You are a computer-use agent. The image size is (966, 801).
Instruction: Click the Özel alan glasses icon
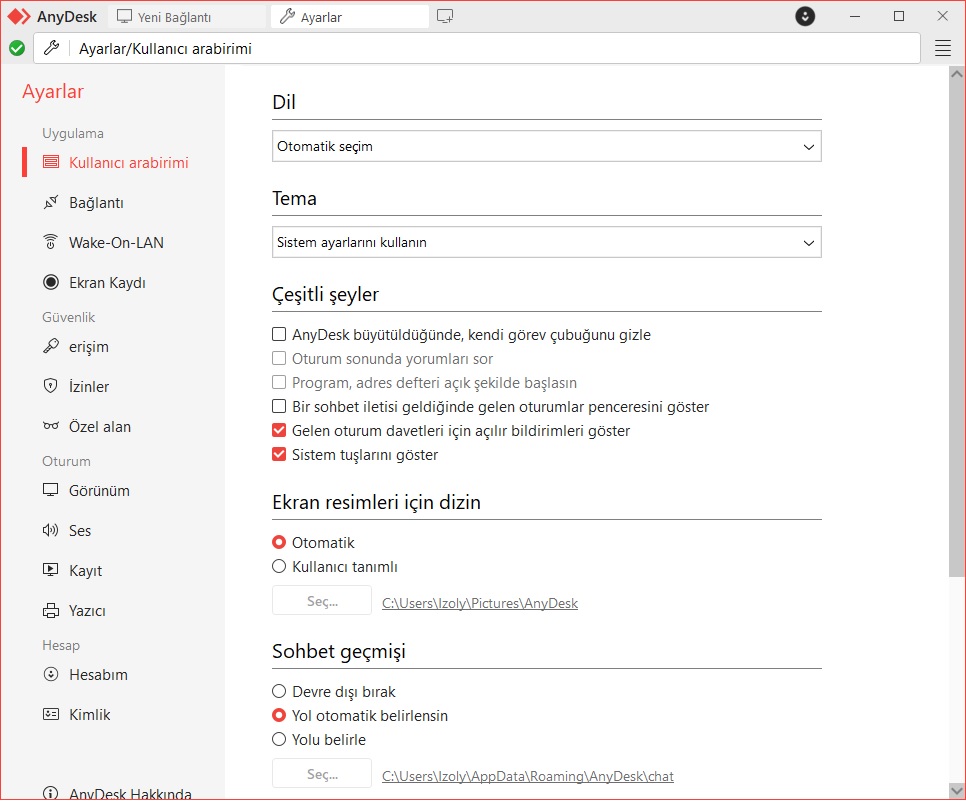point(51,426)
